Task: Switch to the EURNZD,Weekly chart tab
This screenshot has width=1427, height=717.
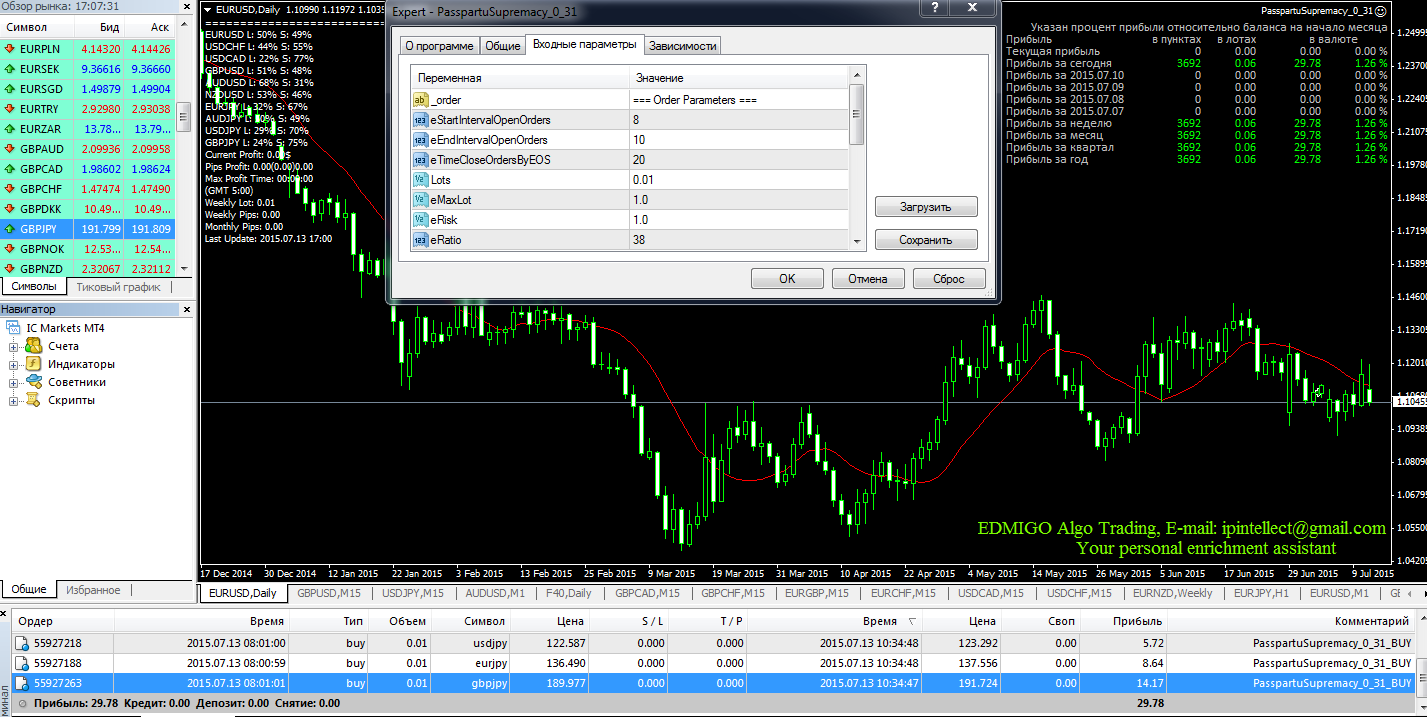Action: tap(1173, 593)
